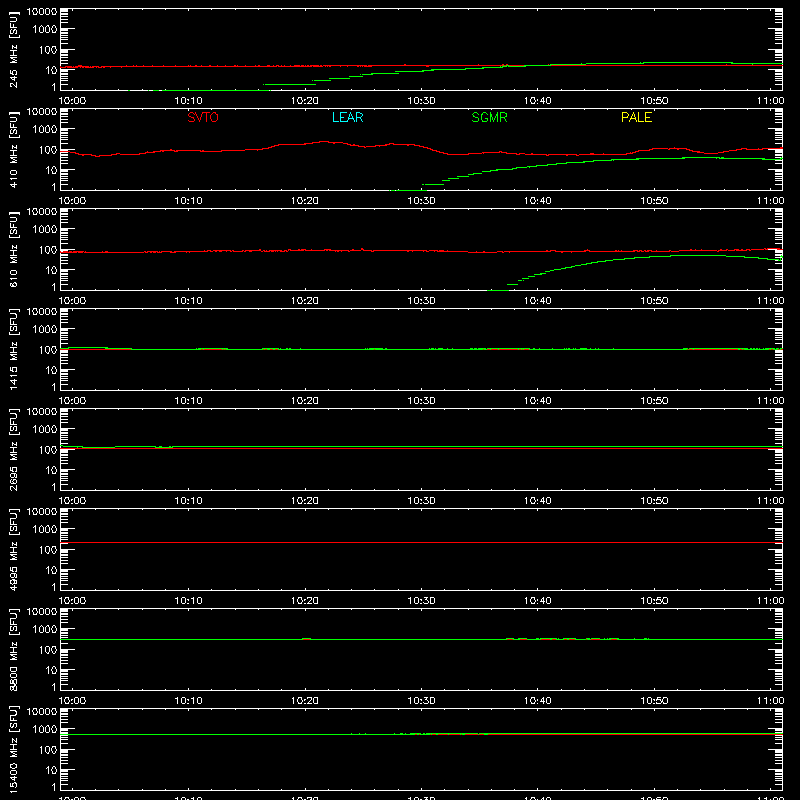
Task: Click 11:00 time label under 4995 MHz plot
Action: click(x=770, y=601)
